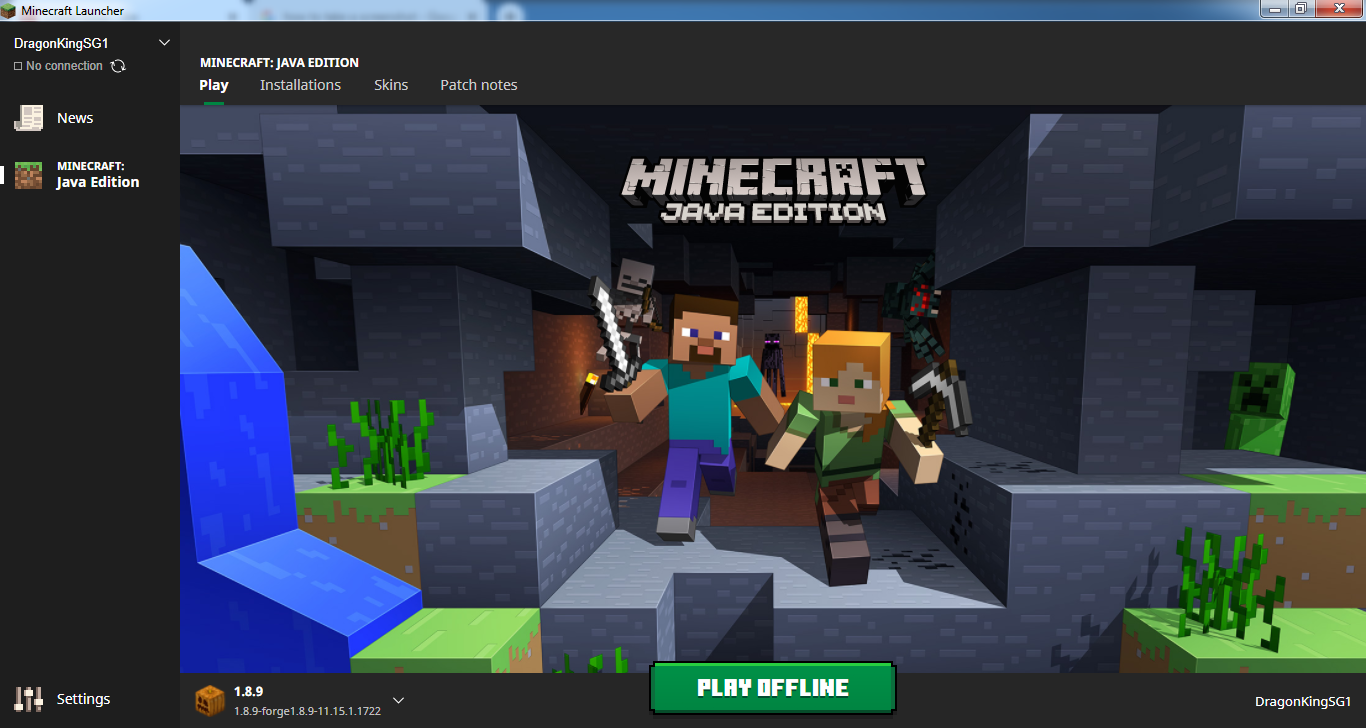The height and width of the screenshot is (728, 1366).
Task: Open the Skins tab
Action: click(391, 85)
